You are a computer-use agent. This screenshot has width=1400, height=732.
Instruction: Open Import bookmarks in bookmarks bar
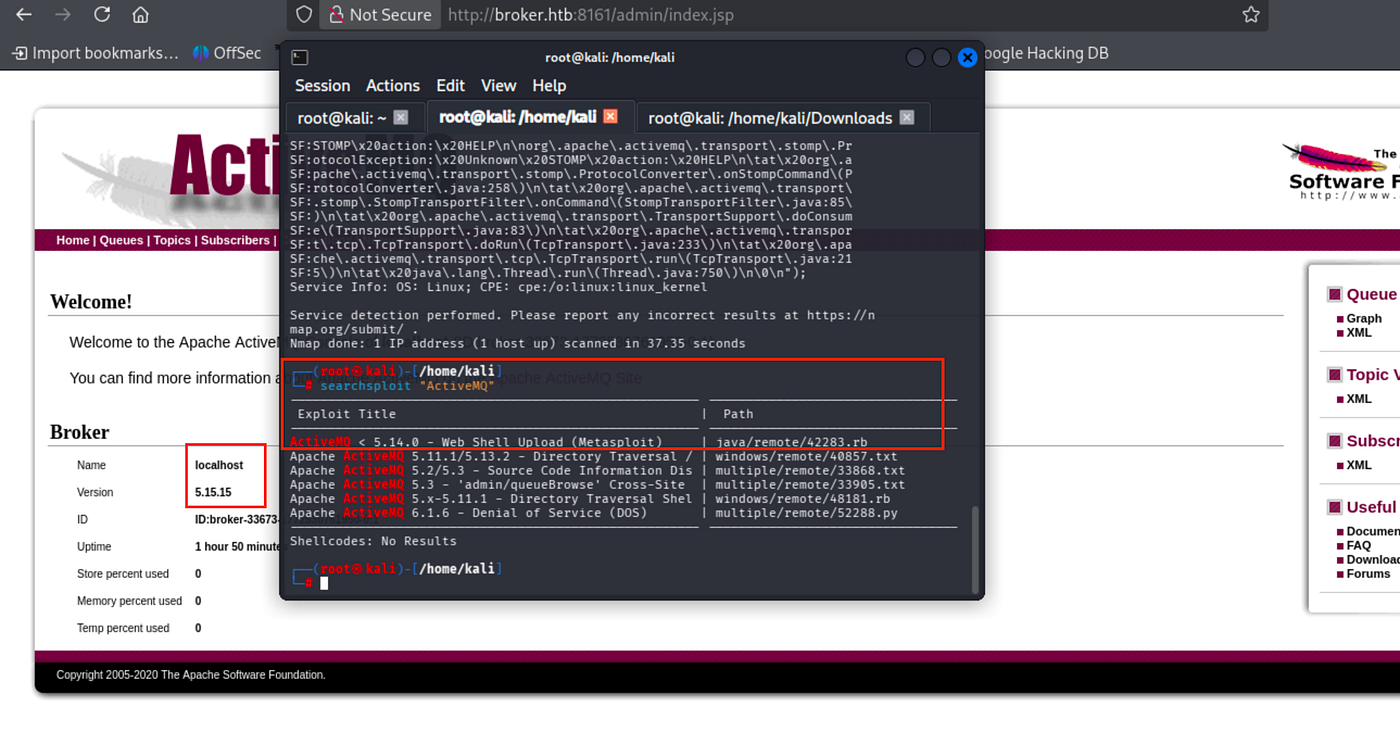coord(95,53)
